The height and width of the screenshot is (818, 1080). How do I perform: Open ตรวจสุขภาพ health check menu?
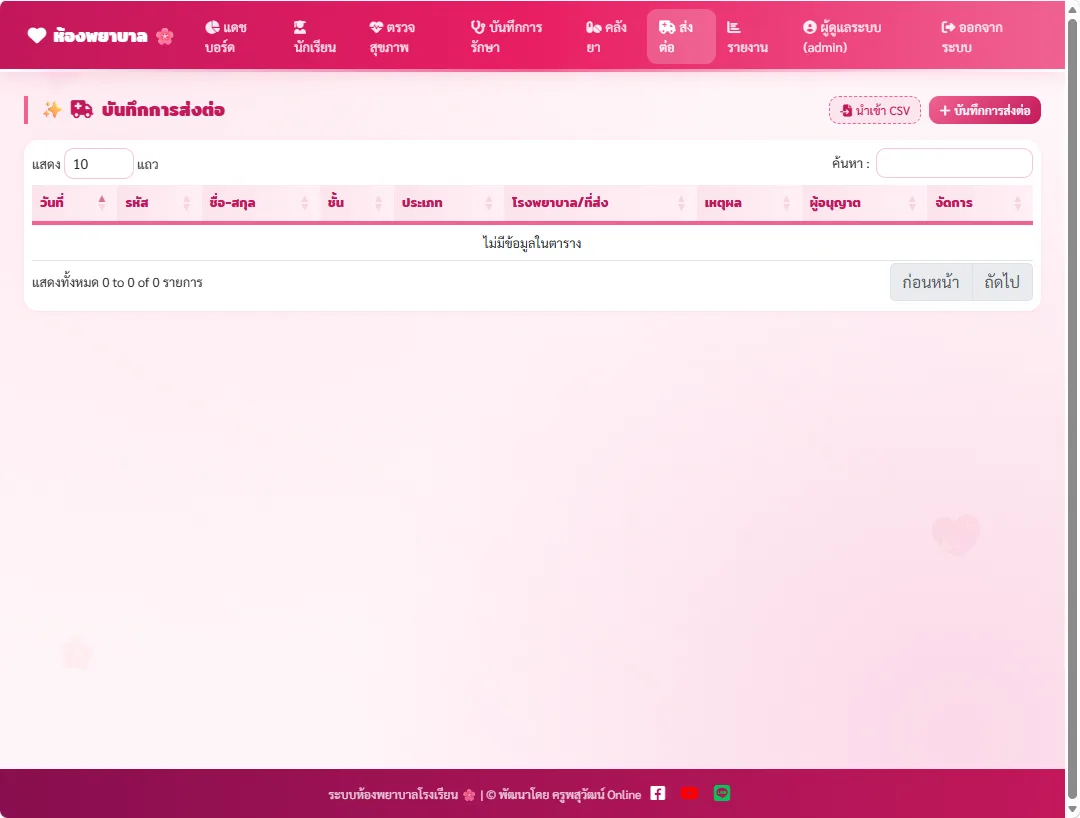coord(393,37)
